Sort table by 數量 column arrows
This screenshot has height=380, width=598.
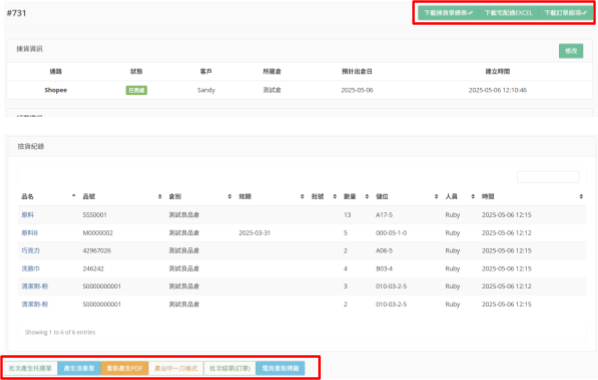click(367, 196)
